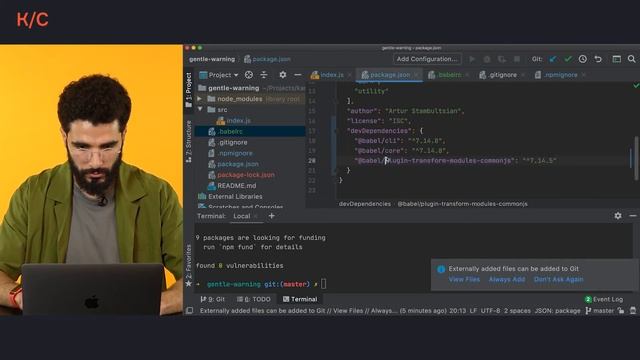Click the tool windows toggle icon in status bar
The width and height of the screenshot is (640, 360).
[189, 311]
